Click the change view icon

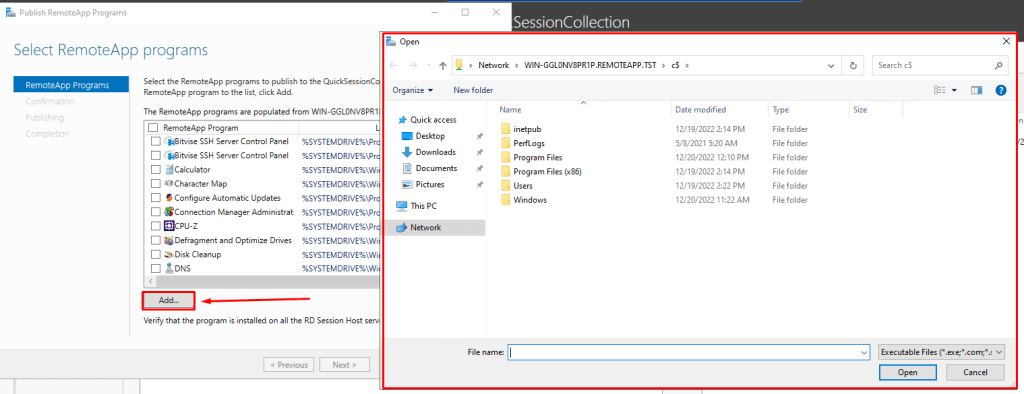(x=940, y=90)
